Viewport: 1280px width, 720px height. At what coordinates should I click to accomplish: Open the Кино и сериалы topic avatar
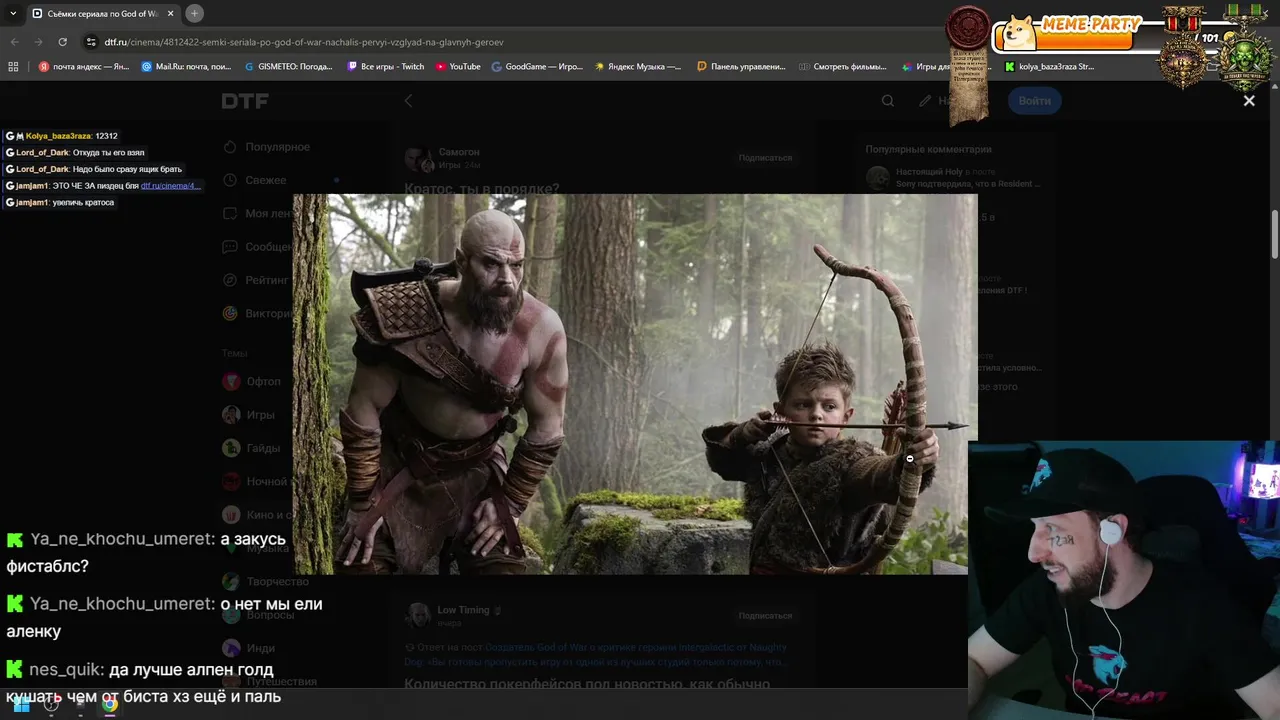(231, 515)
